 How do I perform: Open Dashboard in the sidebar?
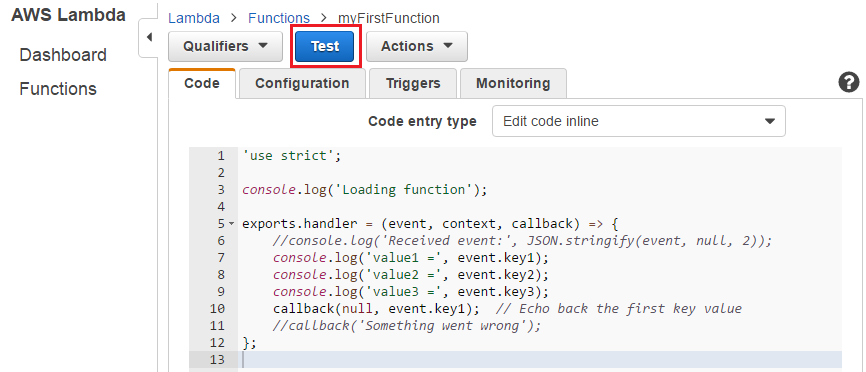coord(63,55)
